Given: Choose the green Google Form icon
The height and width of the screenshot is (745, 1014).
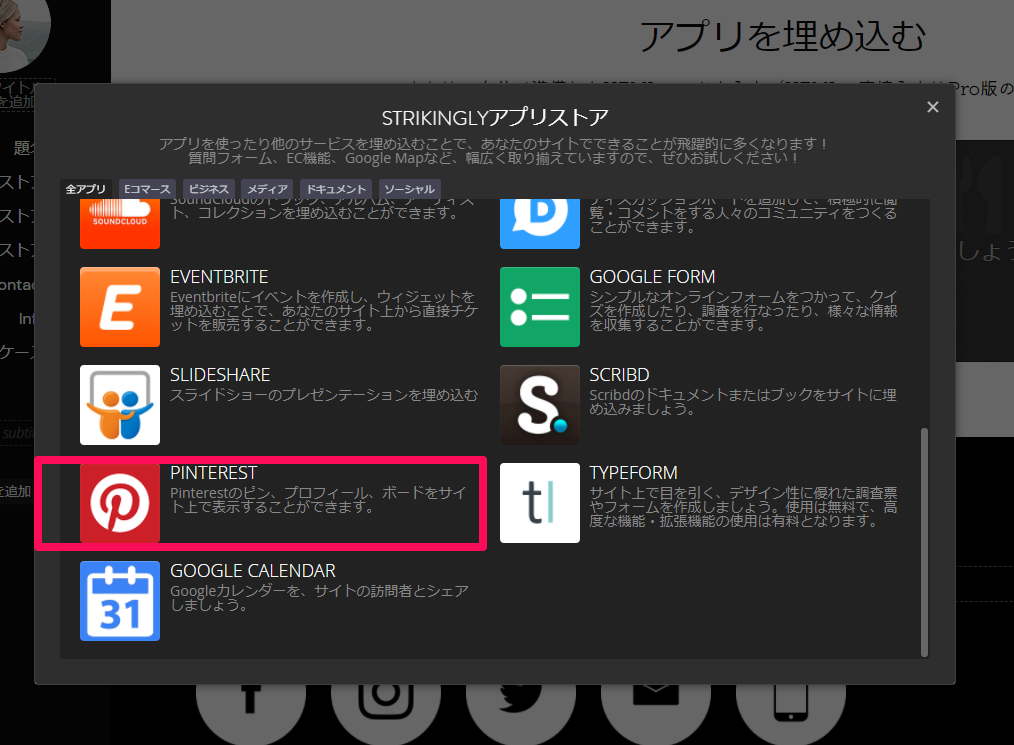Looking at the screenshot, I should pyautogui.click(x=539, y=307).
